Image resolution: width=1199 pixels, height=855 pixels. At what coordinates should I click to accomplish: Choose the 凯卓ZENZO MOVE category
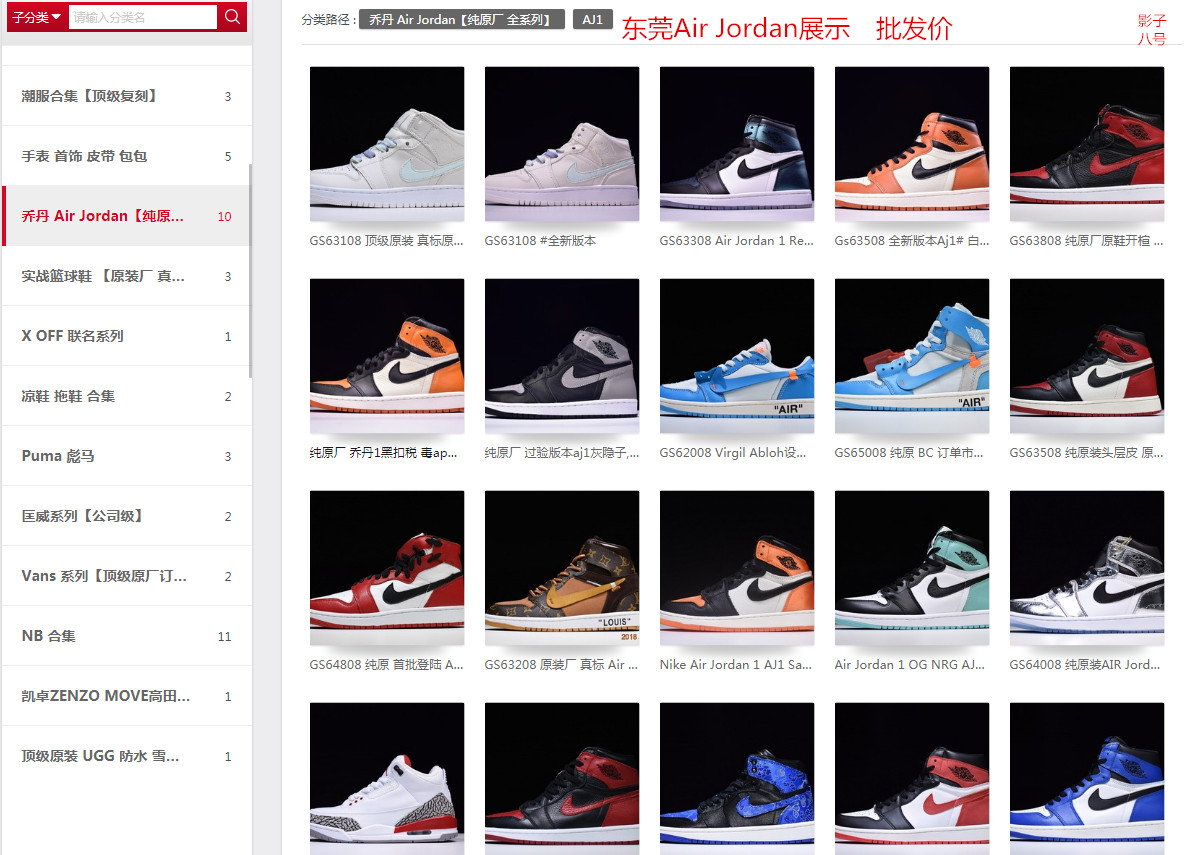coord(127,696)
